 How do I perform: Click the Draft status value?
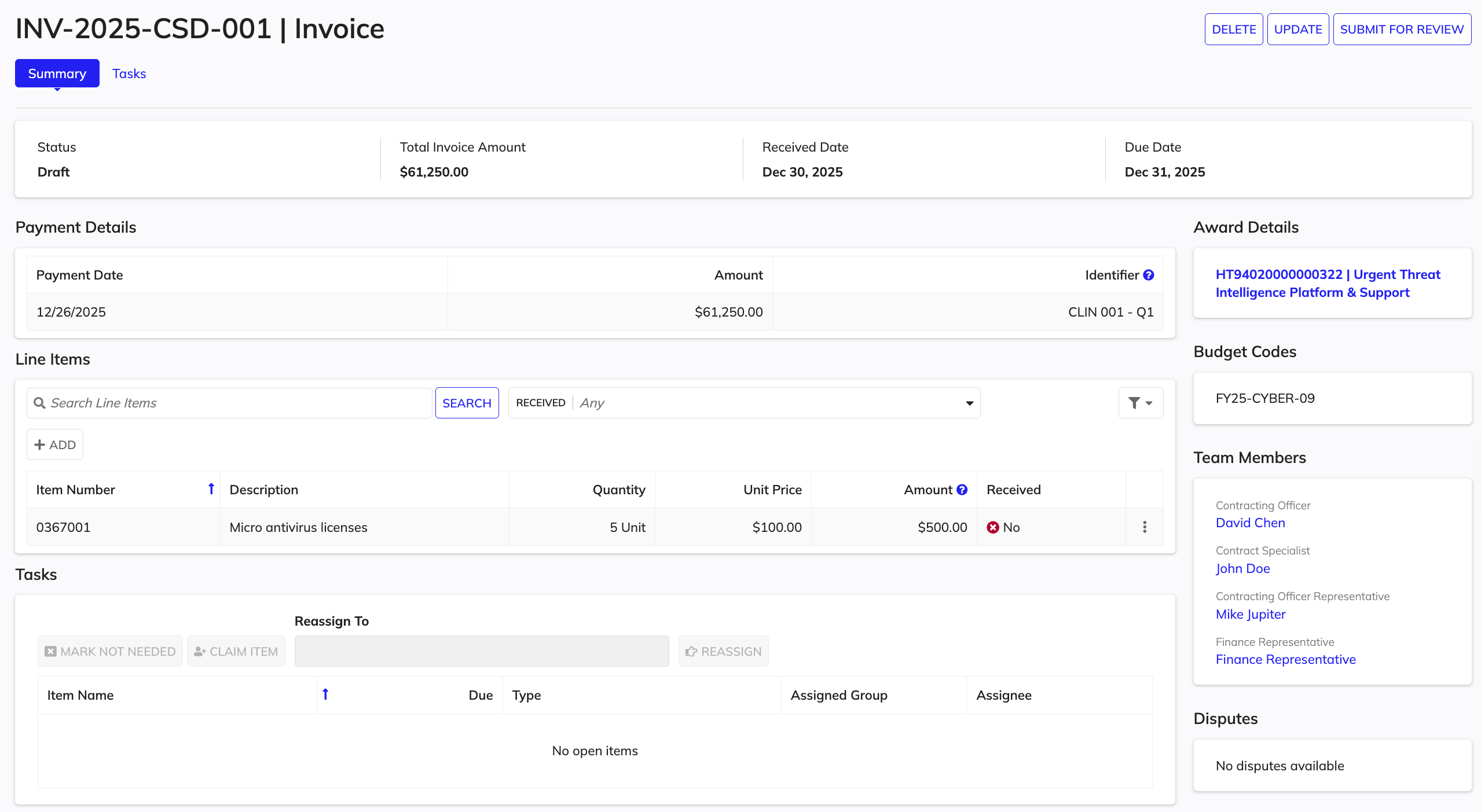point(53,172)
